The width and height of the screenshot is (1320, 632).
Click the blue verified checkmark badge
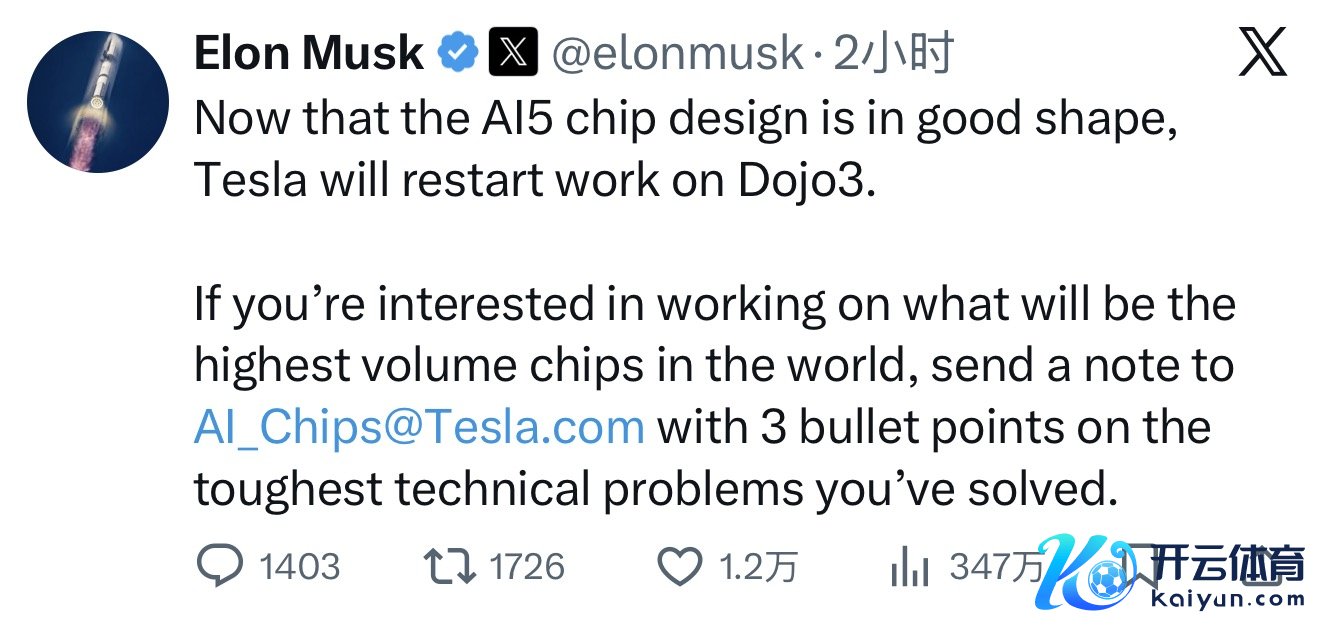pos(457,52)
